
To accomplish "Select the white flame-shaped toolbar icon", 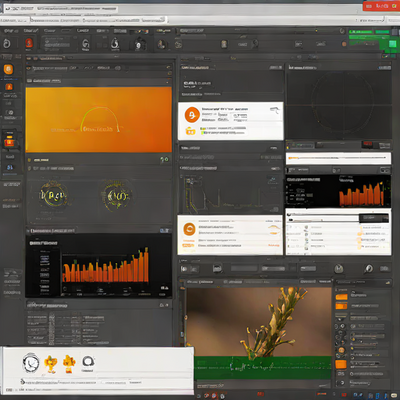I will 115,43.
